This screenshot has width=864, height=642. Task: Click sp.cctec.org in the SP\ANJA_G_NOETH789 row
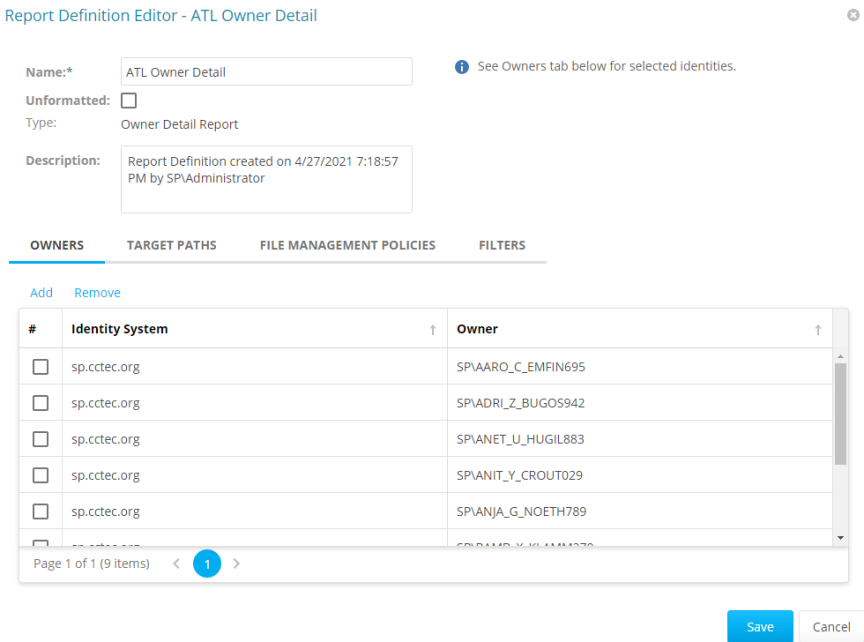click(x=105, y=512)
